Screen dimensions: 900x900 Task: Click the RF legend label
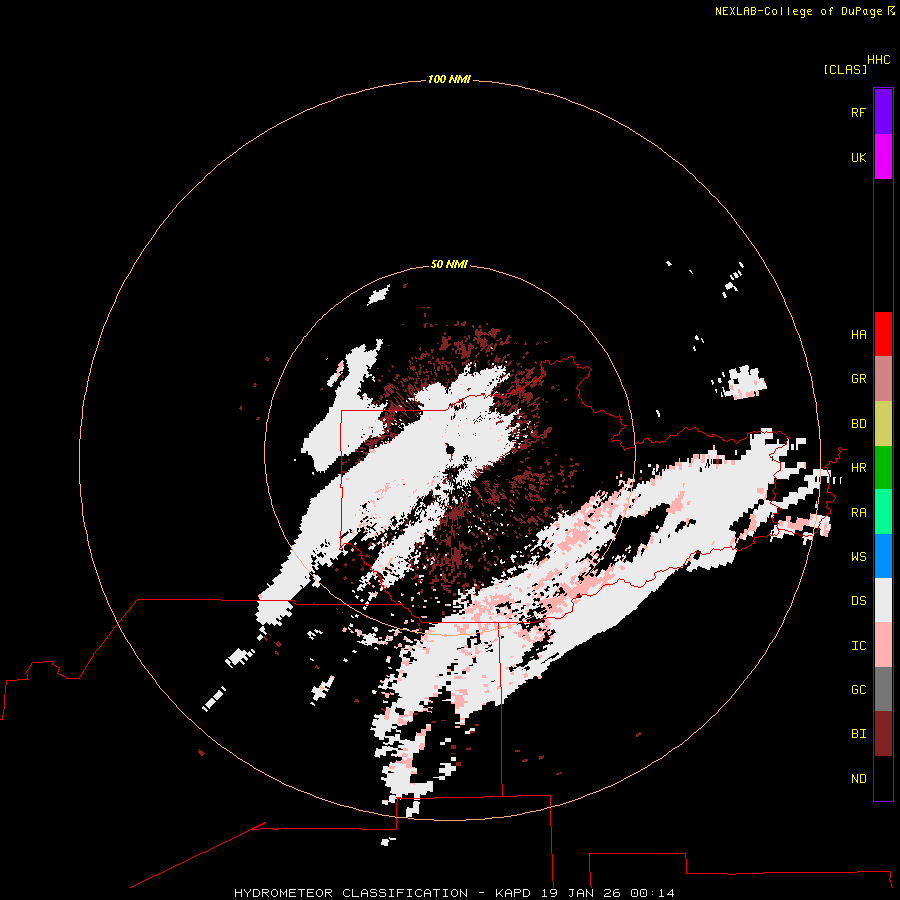tap(858, 112)
